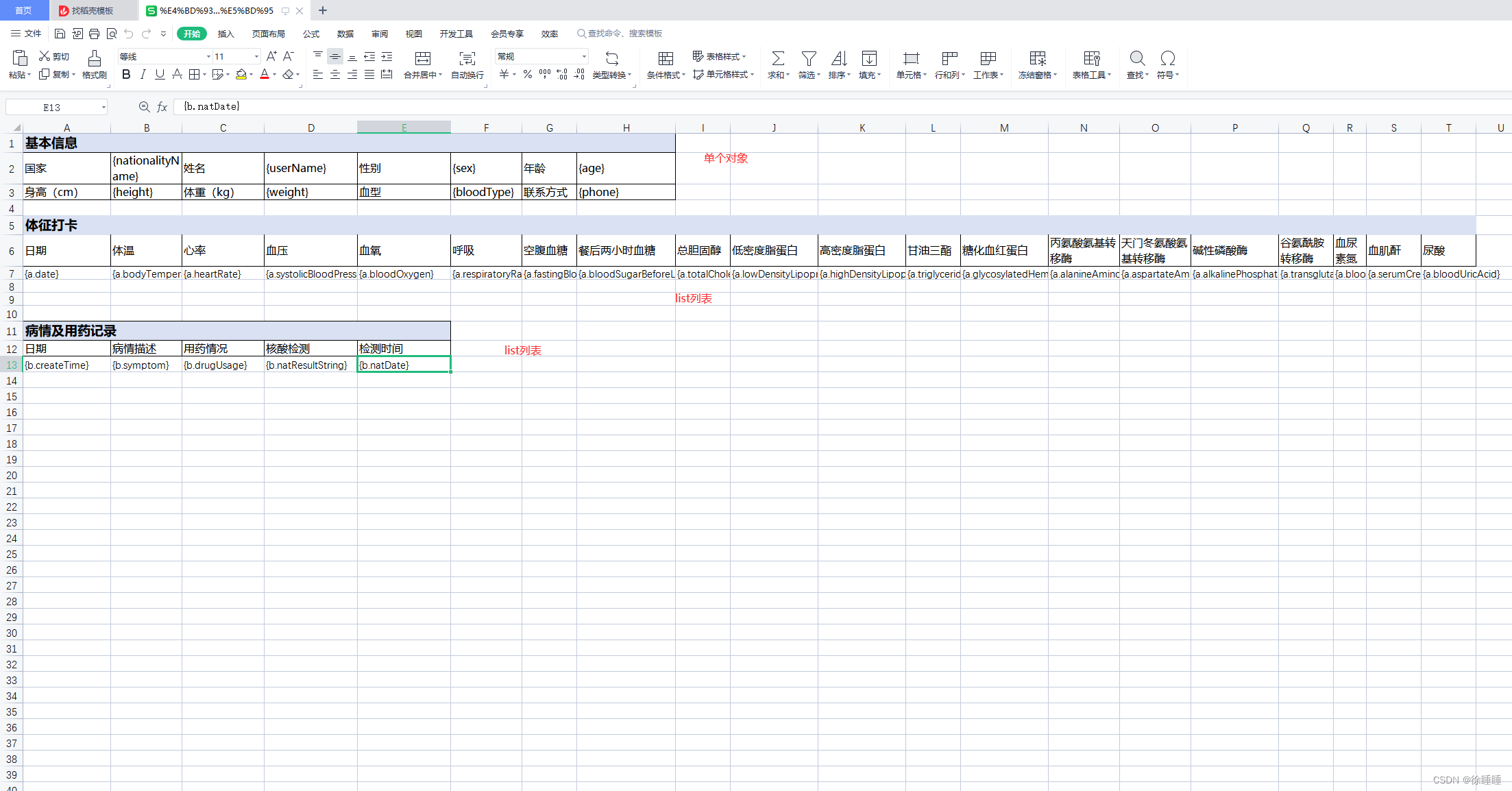This screenshot has width=1512, height=791.
Task: Increase font size with A+ icon
Action: click(x=271, y=56)
